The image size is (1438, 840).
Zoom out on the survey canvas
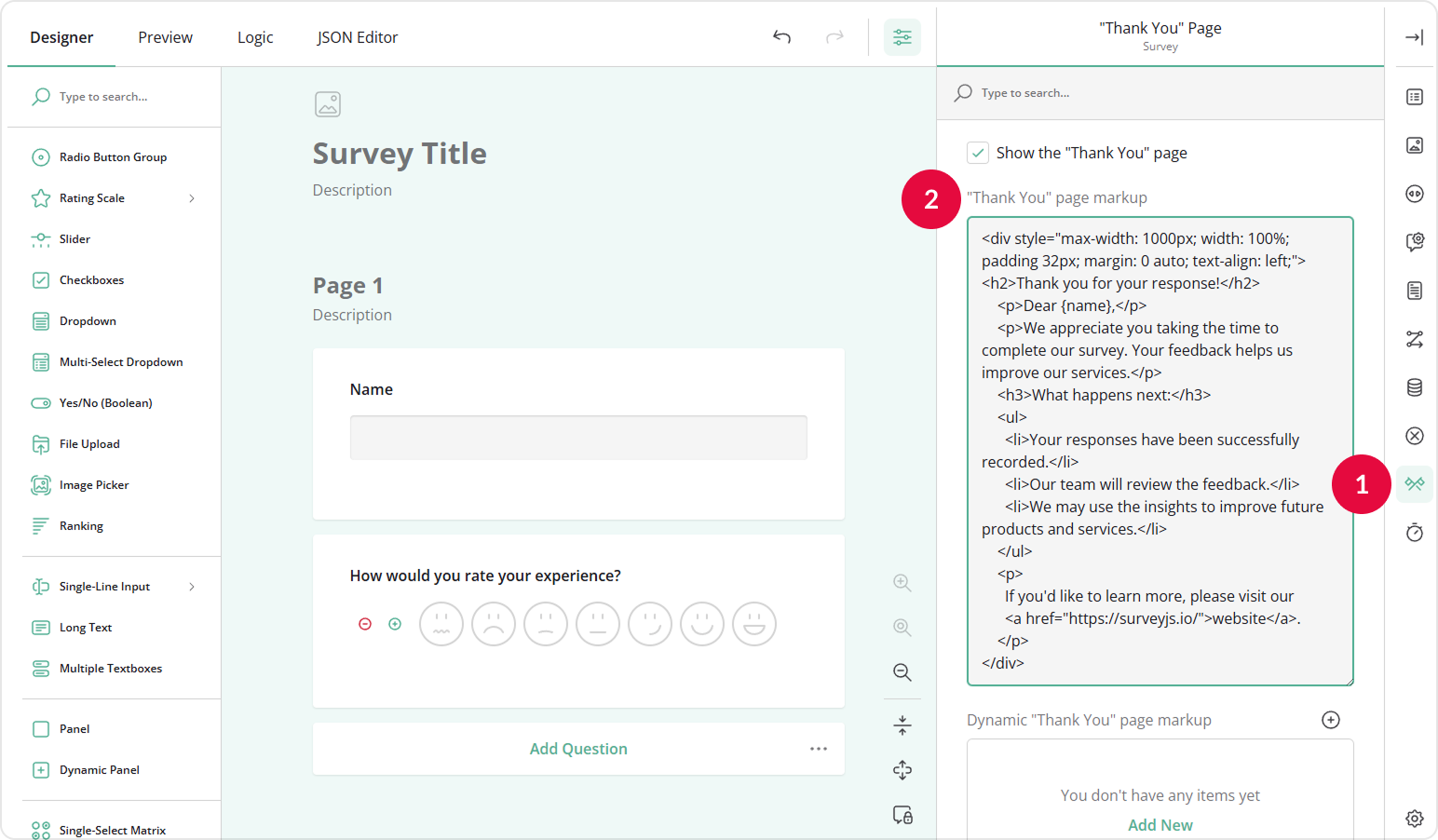pos(902,671)
